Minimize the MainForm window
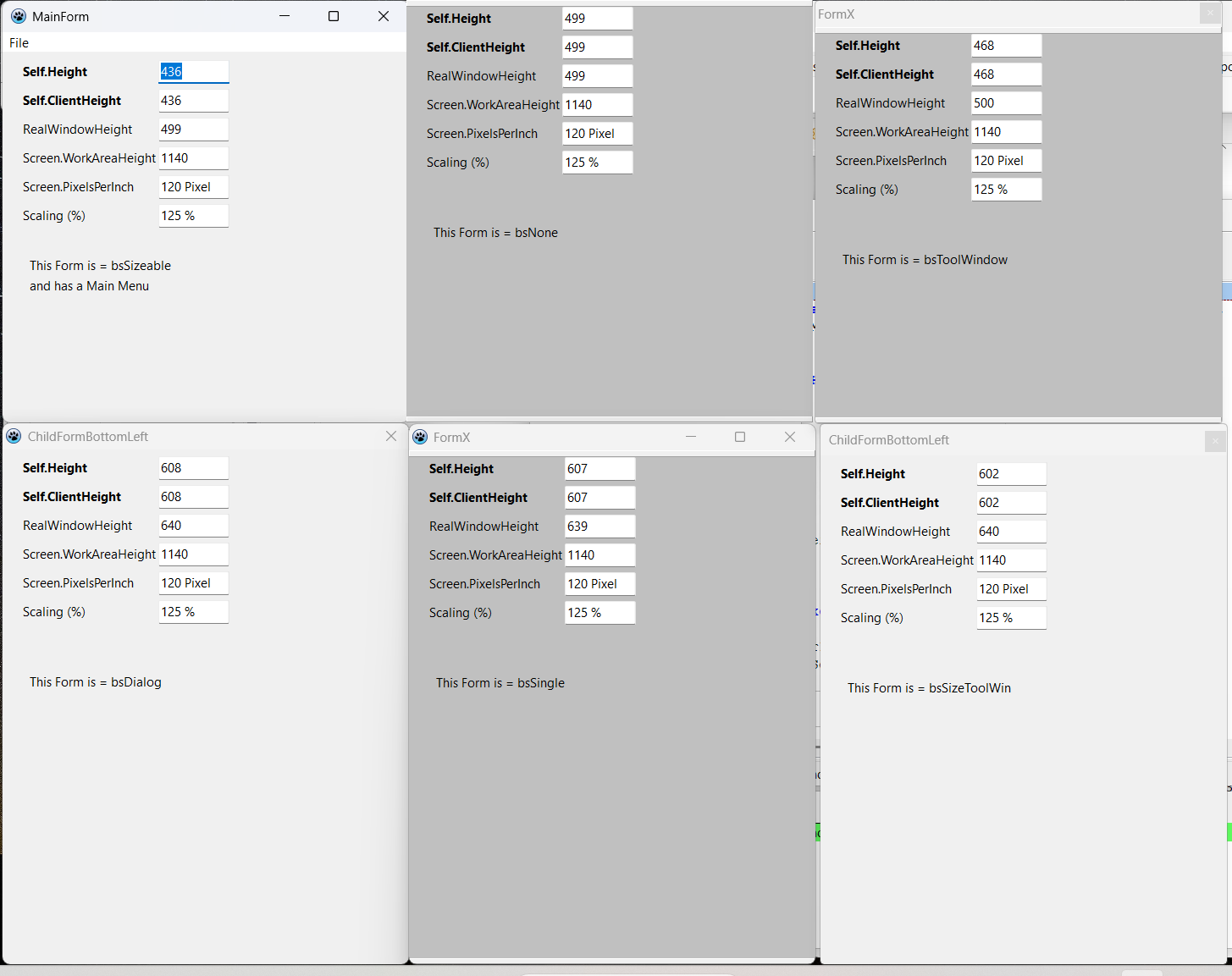 [x=285, y=16]
